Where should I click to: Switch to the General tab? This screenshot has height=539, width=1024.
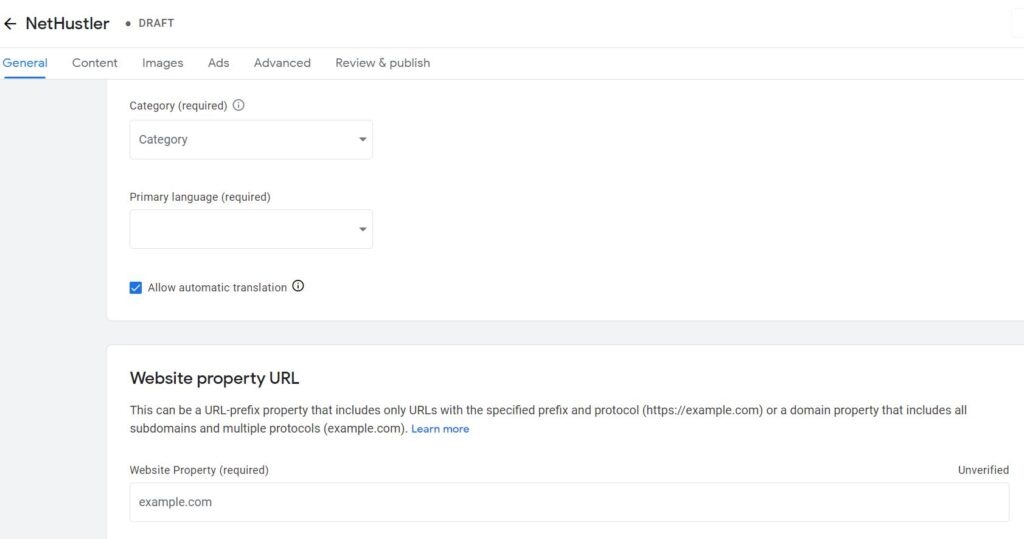coord(25,63)
